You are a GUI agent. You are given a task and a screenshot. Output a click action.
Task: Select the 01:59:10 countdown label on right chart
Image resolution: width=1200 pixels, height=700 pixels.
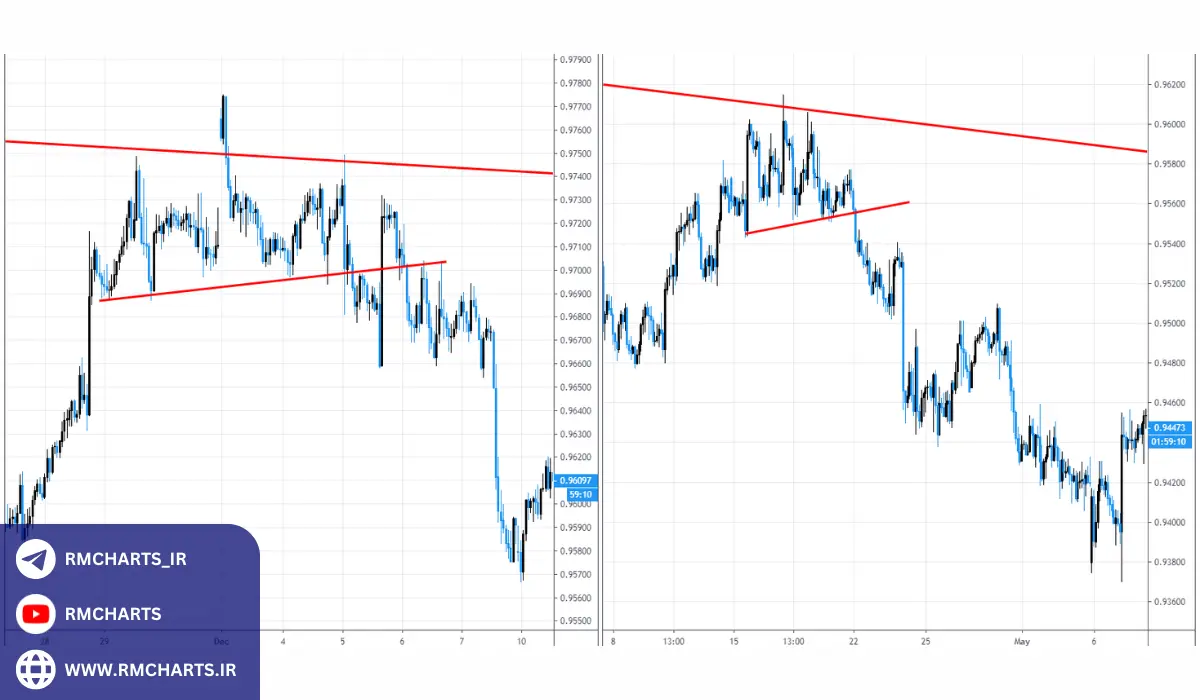click(x=1168, y=441)
